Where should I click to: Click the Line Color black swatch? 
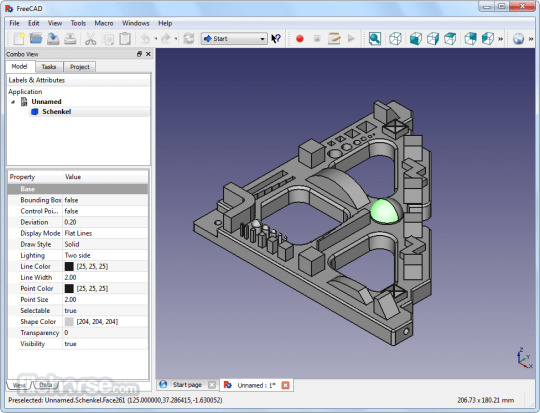[x=69, y=266]
